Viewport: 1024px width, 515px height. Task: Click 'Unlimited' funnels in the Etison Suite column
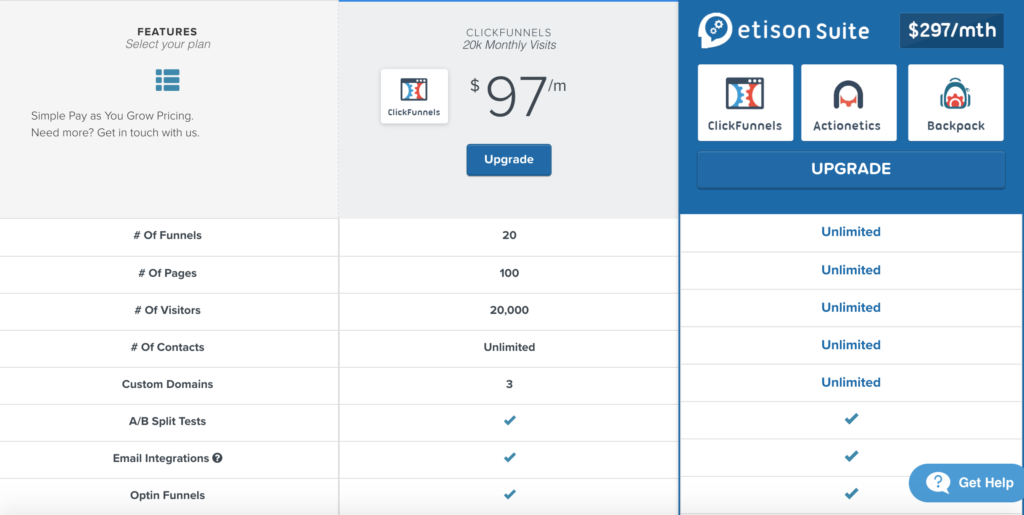[851, 232]
